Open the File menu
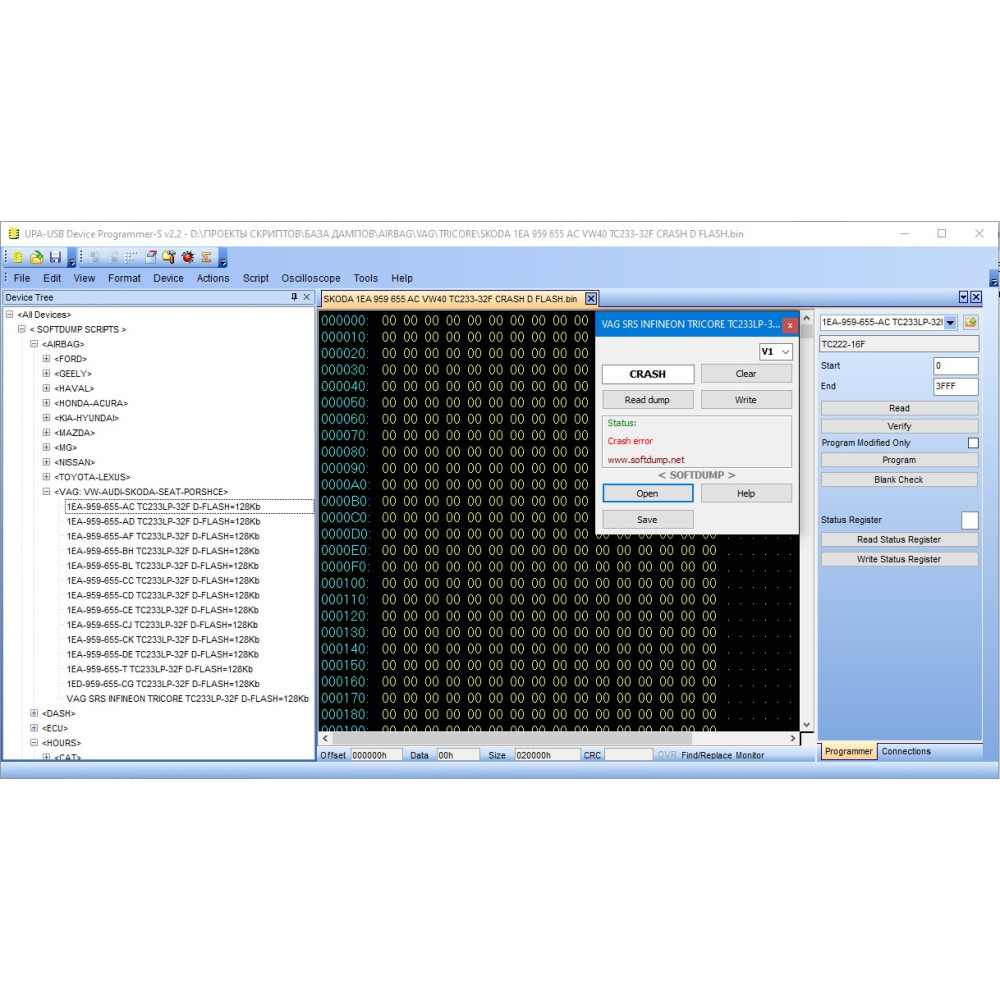This screenshot has width=1000, height=1000. click(x=22, y=278)
